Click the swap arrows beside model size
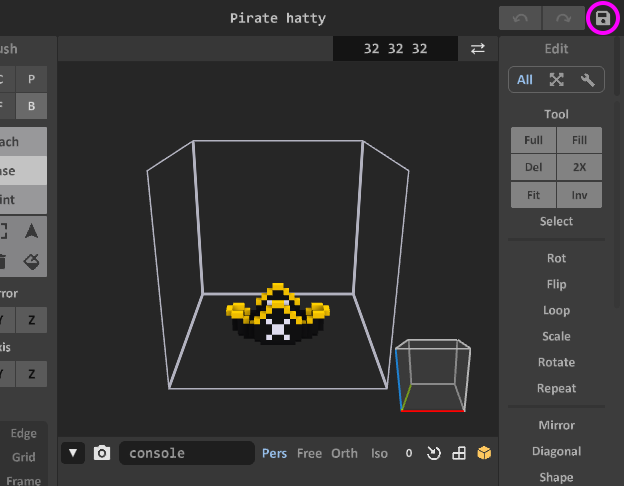Image resolution: width=624 pixels, height=486 pixels. (478, 49)
